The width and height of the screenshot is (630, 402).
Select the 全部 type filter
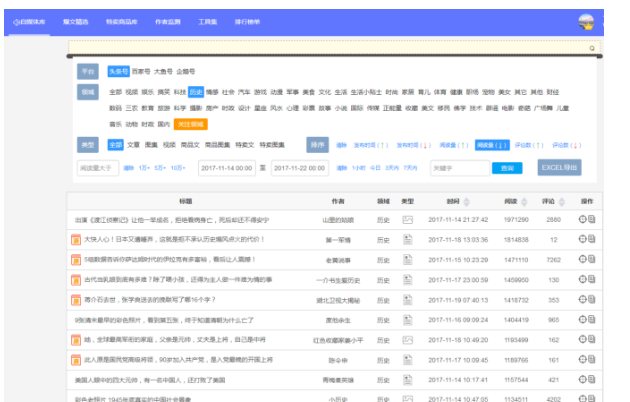pyautogui.click(x=115, y=145)
